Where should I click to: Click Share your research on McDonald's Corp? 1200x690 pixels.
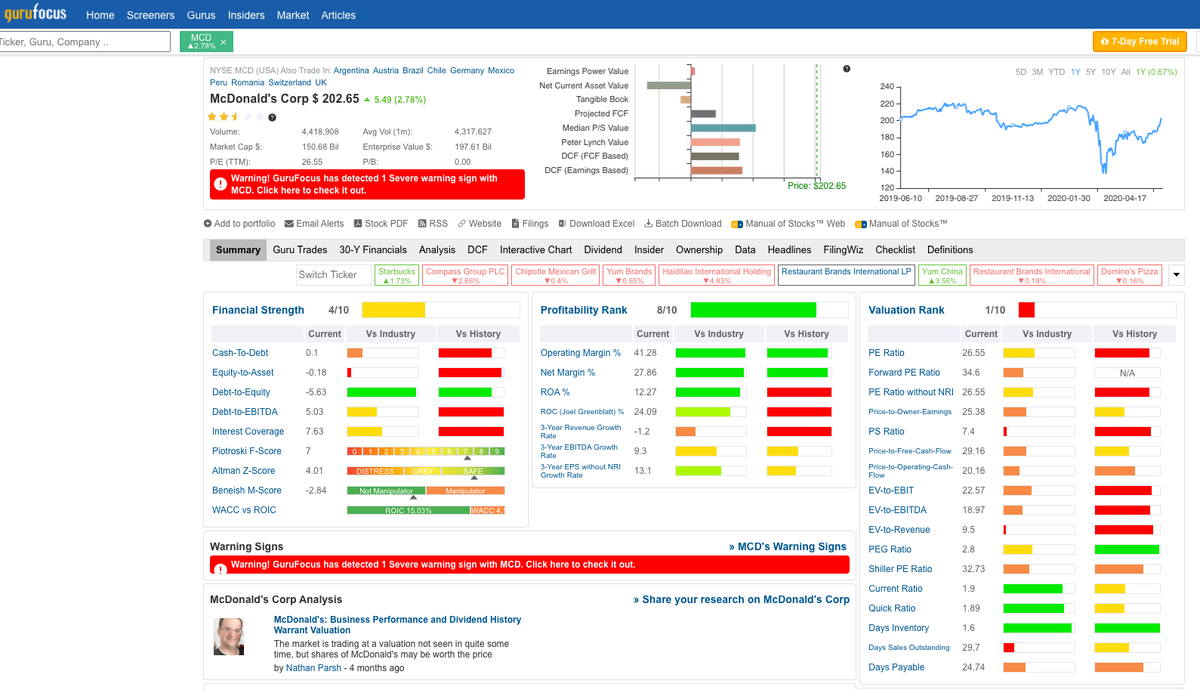[741, 600]
